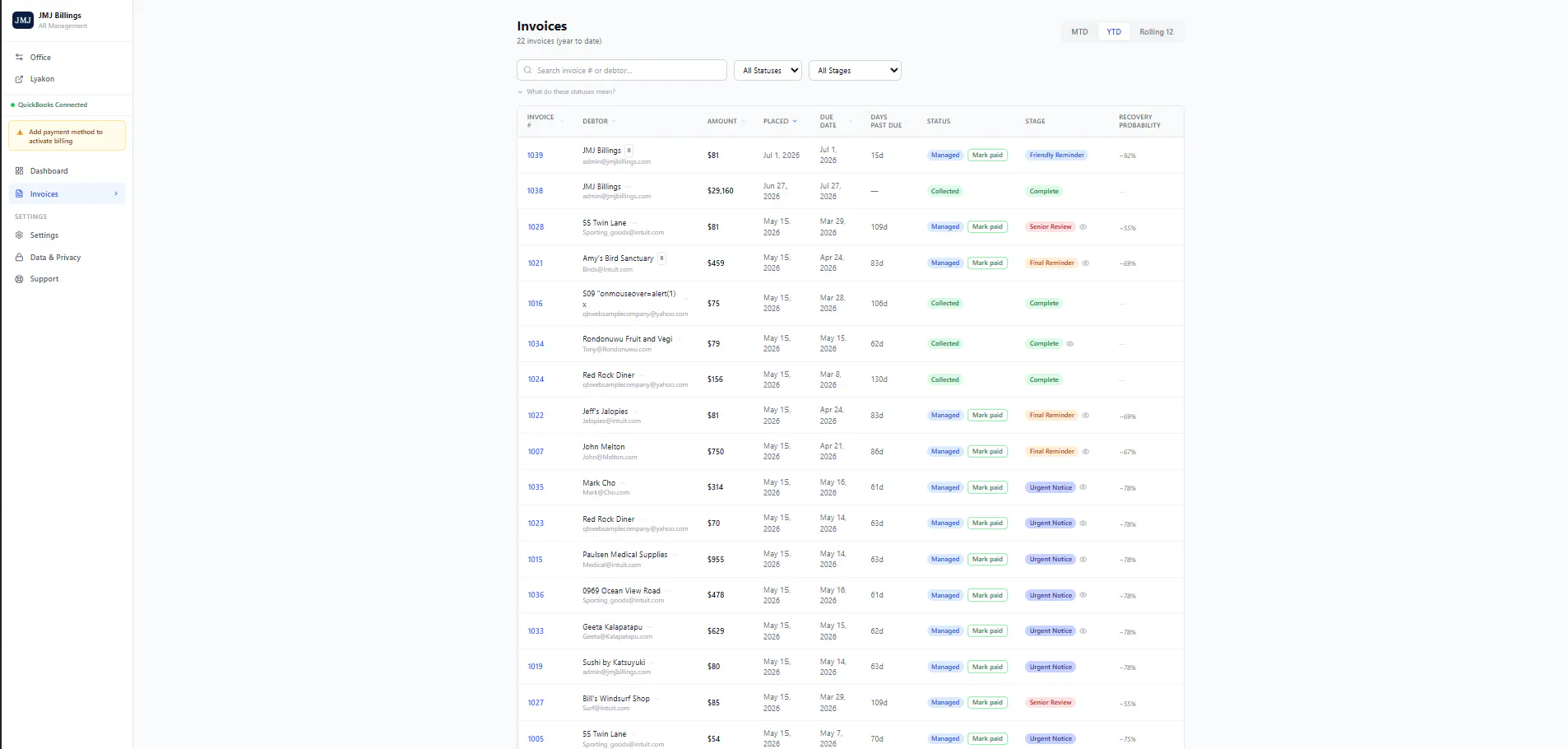Click the B badge beside Amy's Bird Sanctuary
Image resolution: width=1568 pixels, height=749 pixels.
[x=661, y=258]
